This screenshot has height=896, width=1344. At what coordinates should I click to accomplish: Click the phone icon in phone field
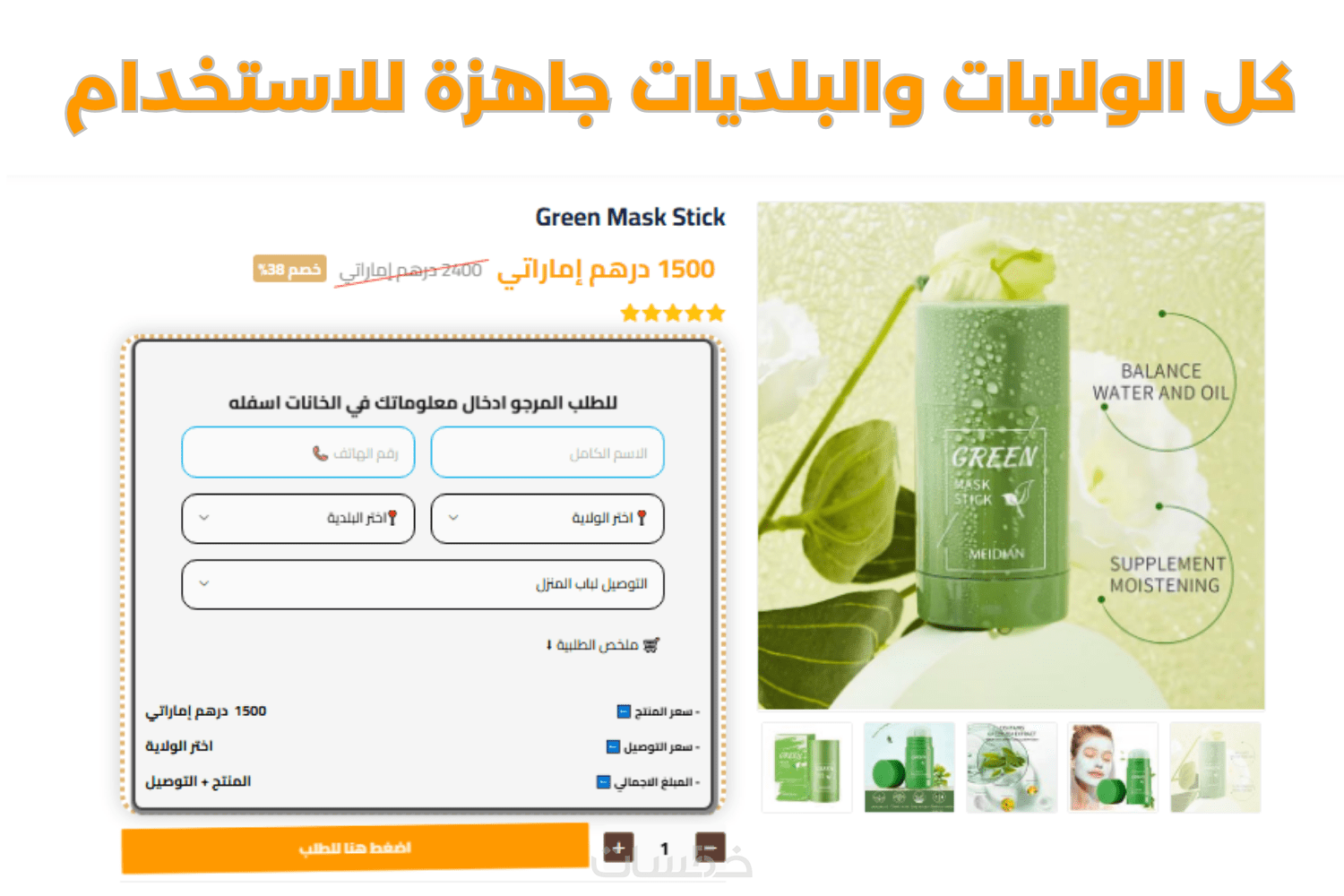pos(320,453)
